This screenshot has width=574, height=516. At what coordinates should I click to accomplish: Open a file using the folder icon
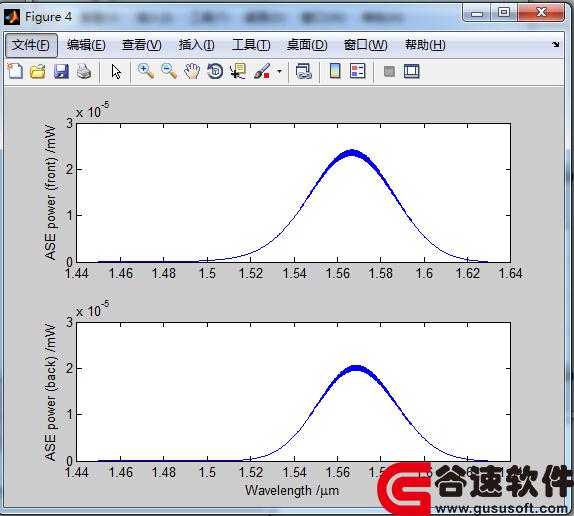[38, 71]
